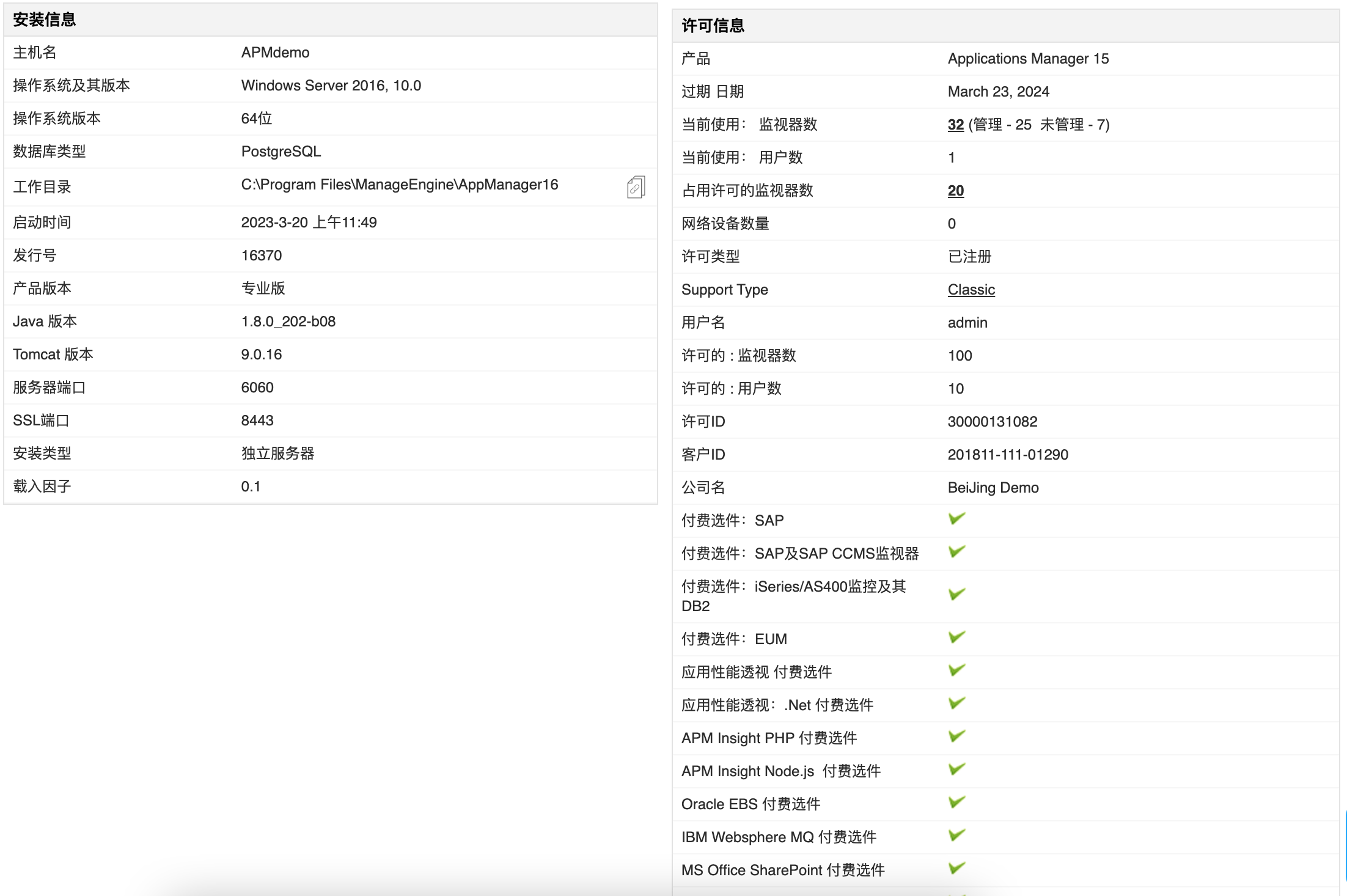Click the working directory path C:\Program Files\ManageEngine\AppManager16
The height and width of the screenshot is (896, 1347).
click(x=400, y=185)
